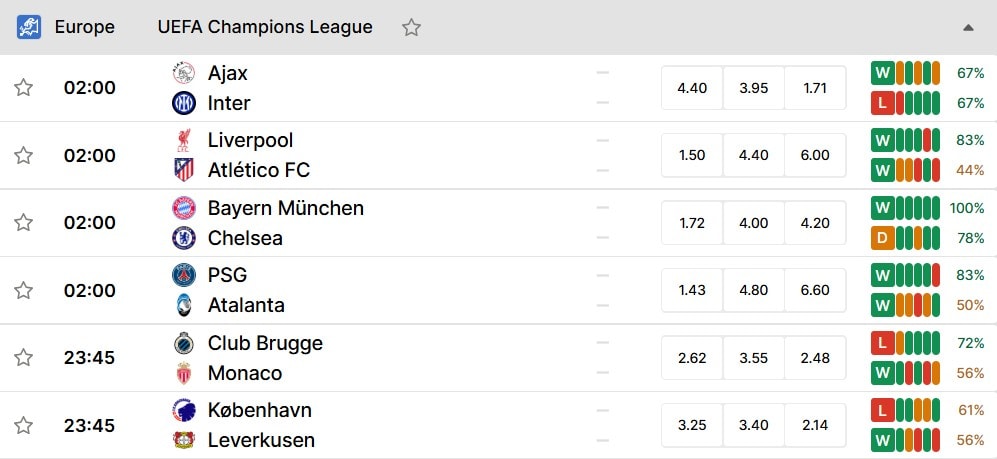Click the PSG club crest
This screenshot has width=997, height=459.
coord(184,275)
